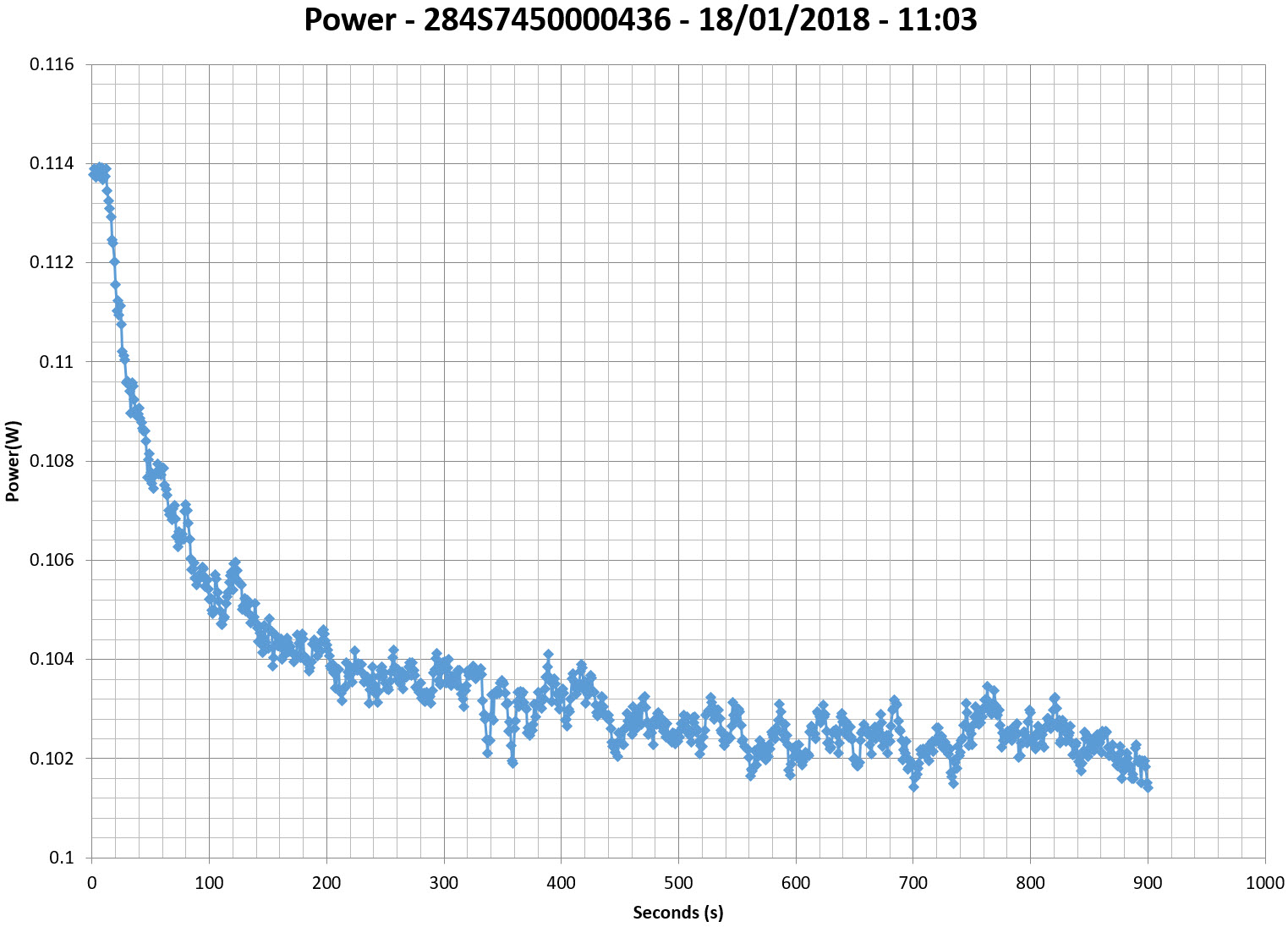Viewport: 1288px width, 927px height.
Task: Click the 900 x-axis label
Action: tap(1148, 884)
